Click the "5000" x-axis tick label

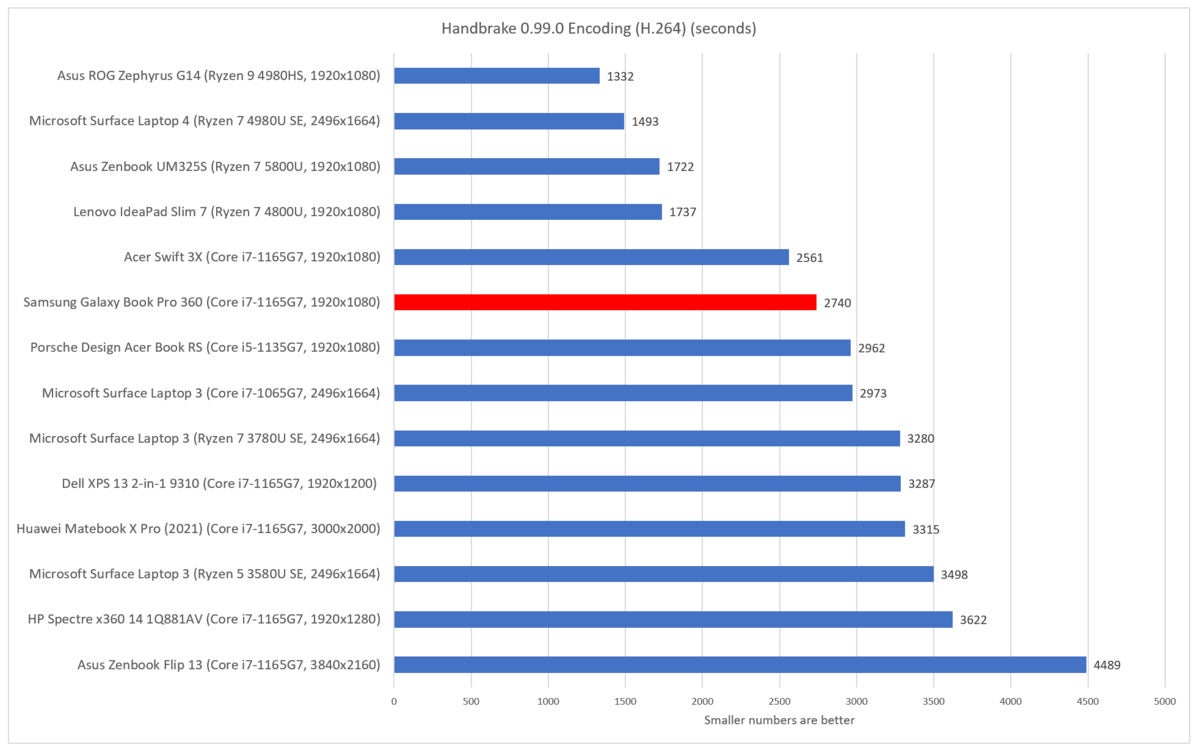(x=1164, y=702)
